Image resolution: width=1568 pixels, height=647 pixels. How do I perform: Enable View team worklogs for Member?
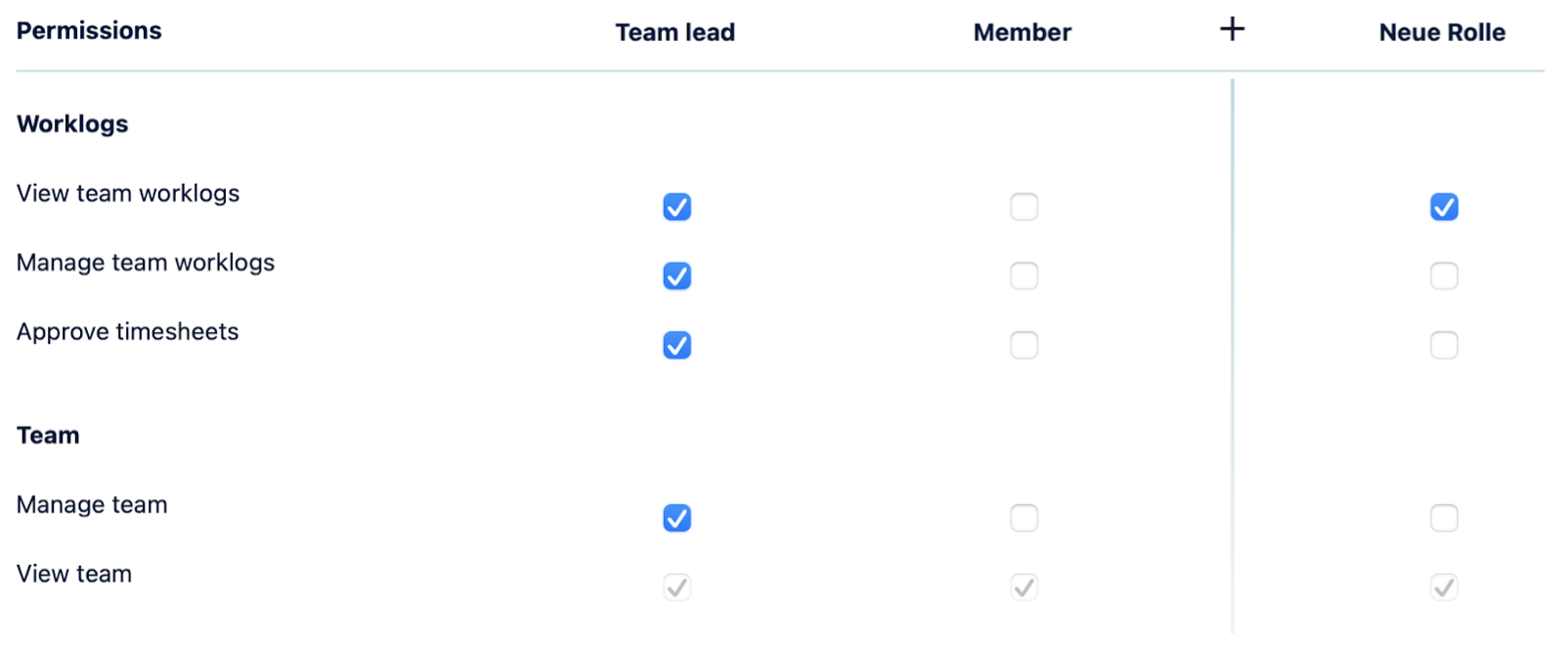(1024, 207)
